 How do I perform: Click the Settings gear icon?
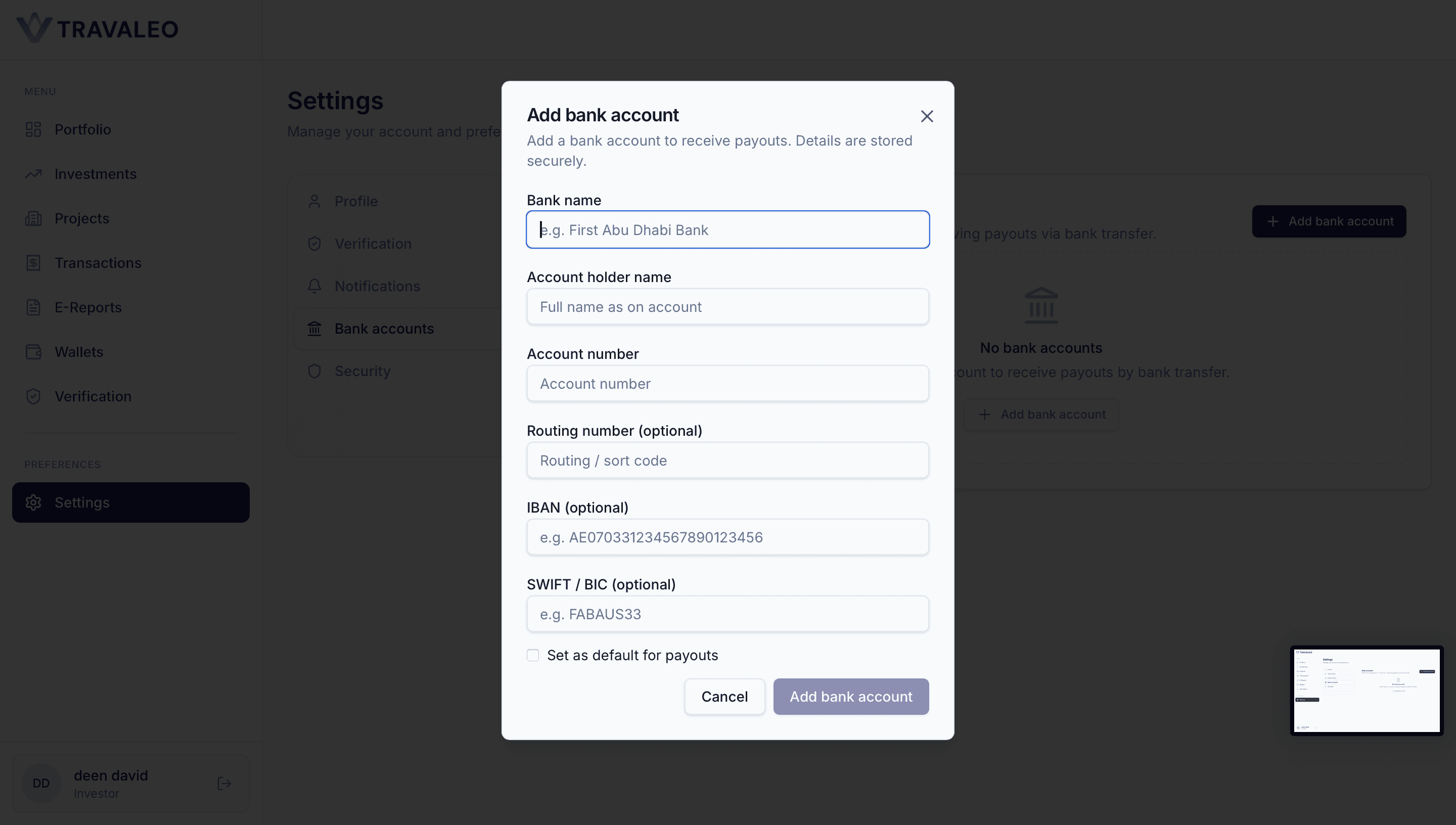[x=33, y=502]
